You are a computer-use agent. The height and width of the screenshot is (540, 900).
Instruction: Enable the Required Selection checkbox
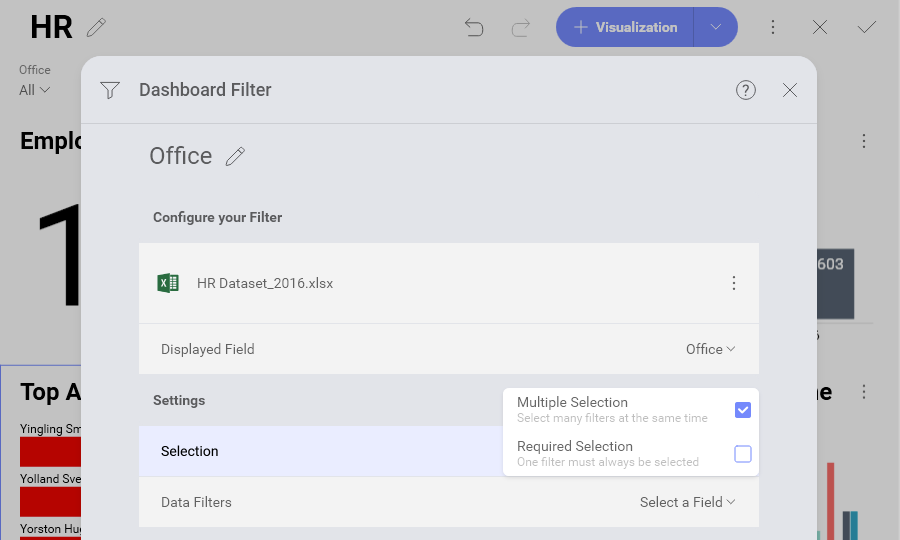click(743, 454)
